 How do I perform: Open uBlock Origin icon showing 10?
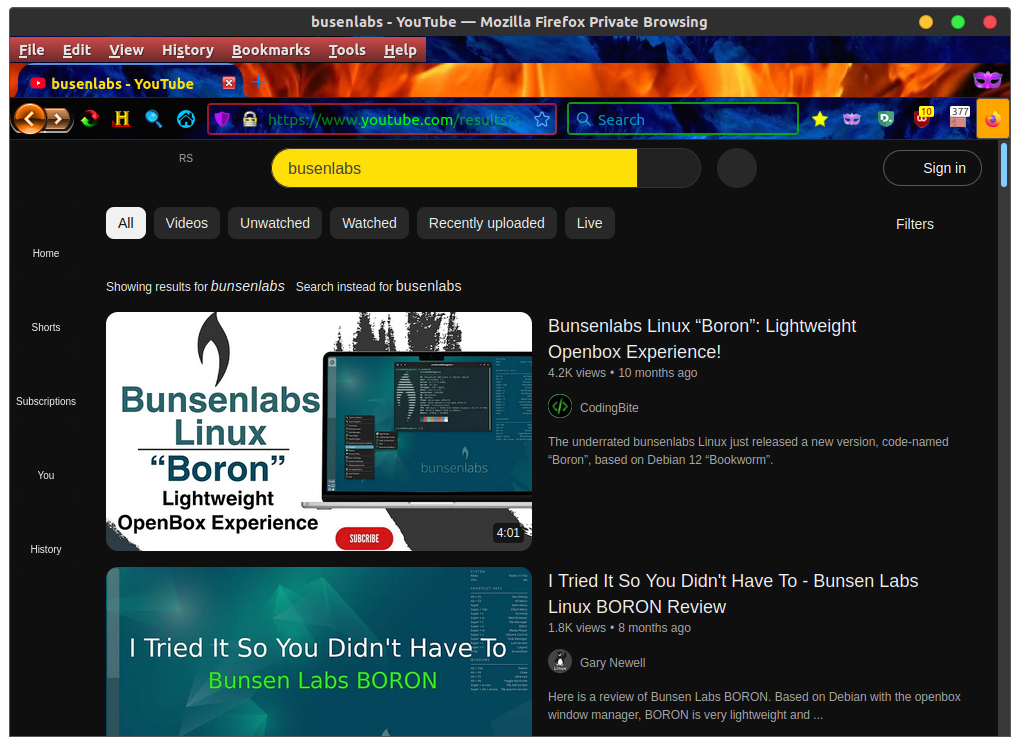tap(923, 118)
